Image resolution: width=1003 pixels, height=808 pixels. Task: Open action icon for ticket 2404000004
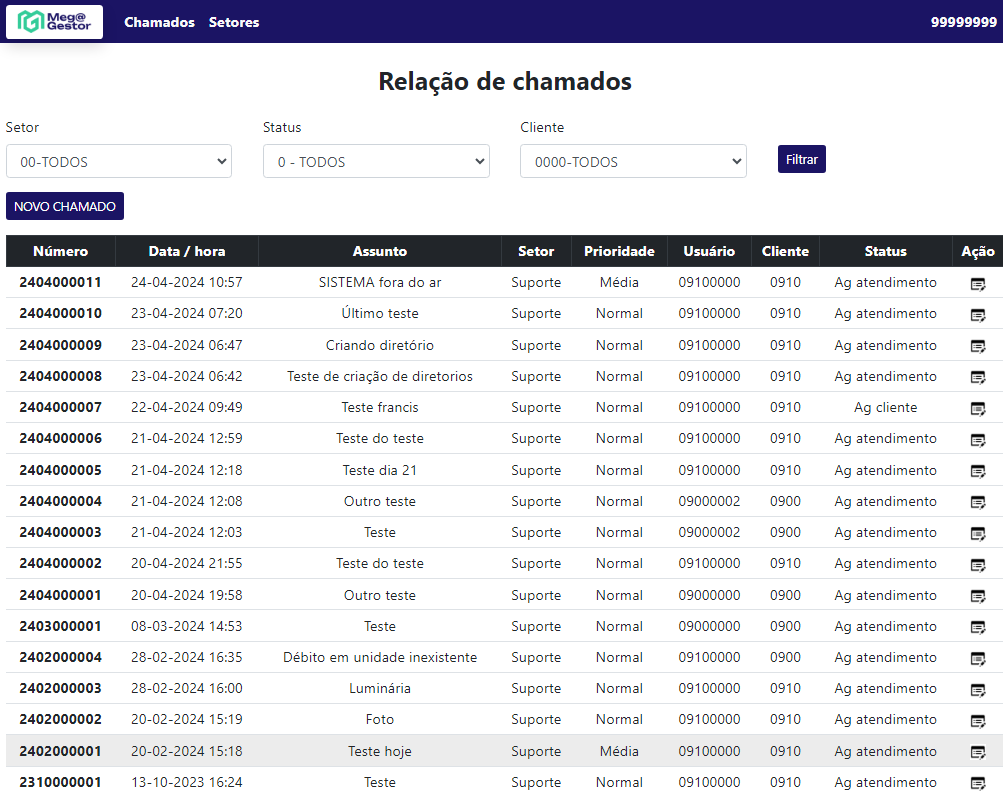[977, 502]
